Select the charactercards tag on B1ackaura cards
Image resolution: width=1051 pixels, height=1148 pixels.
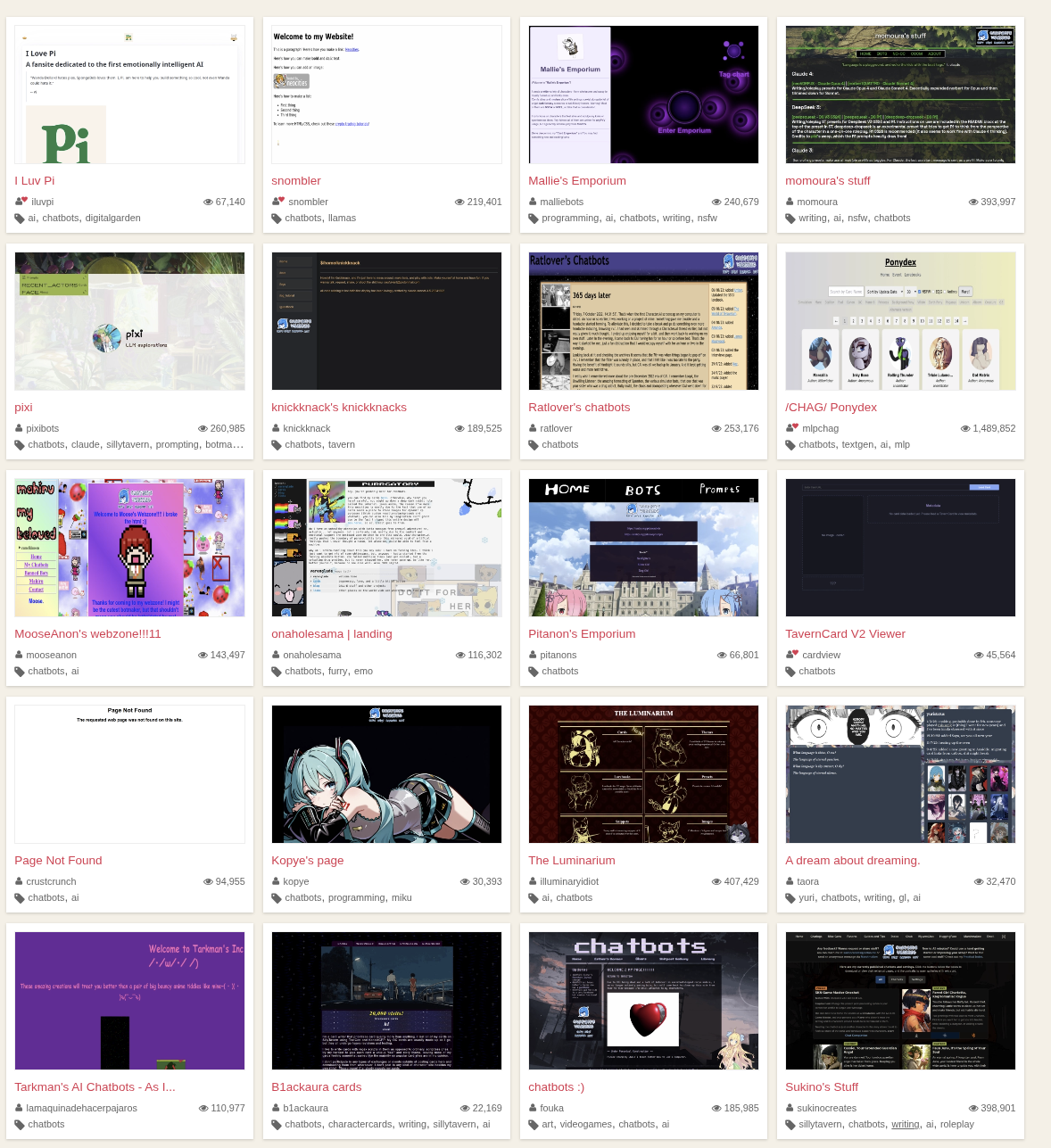360,1124
